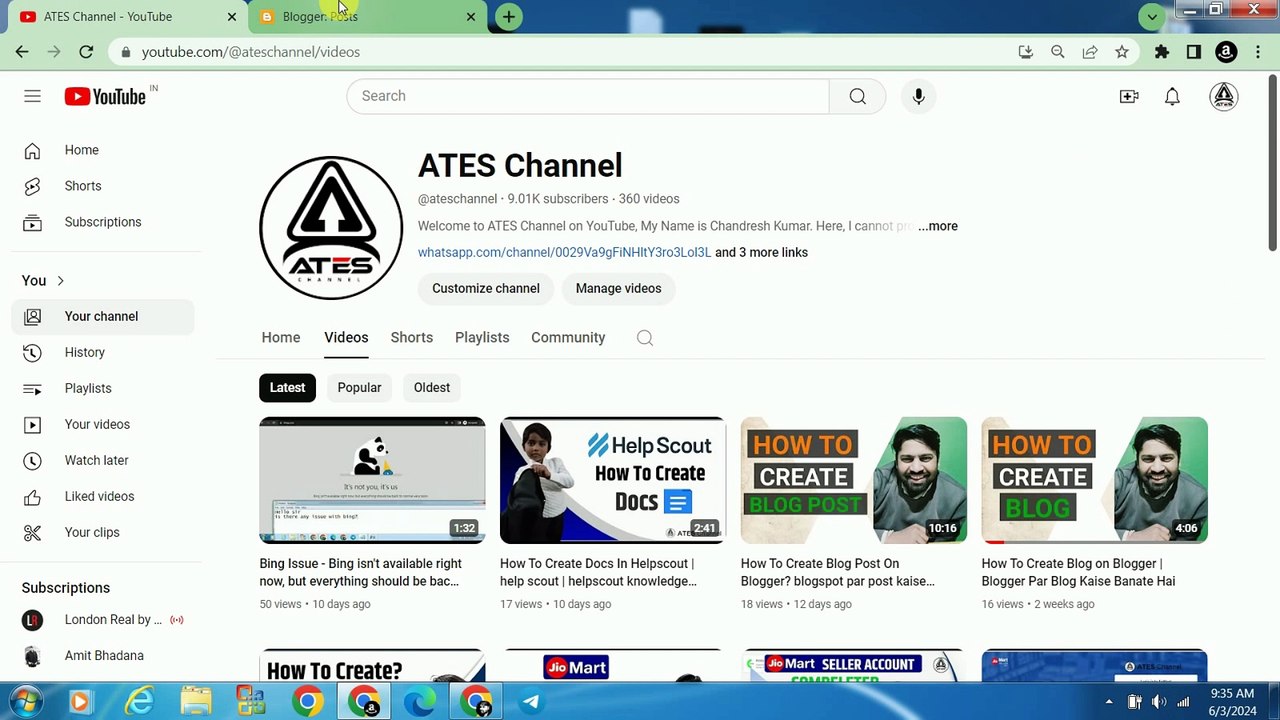
Task: Open the WhatsApp channel link
Action: pos(564,253)
